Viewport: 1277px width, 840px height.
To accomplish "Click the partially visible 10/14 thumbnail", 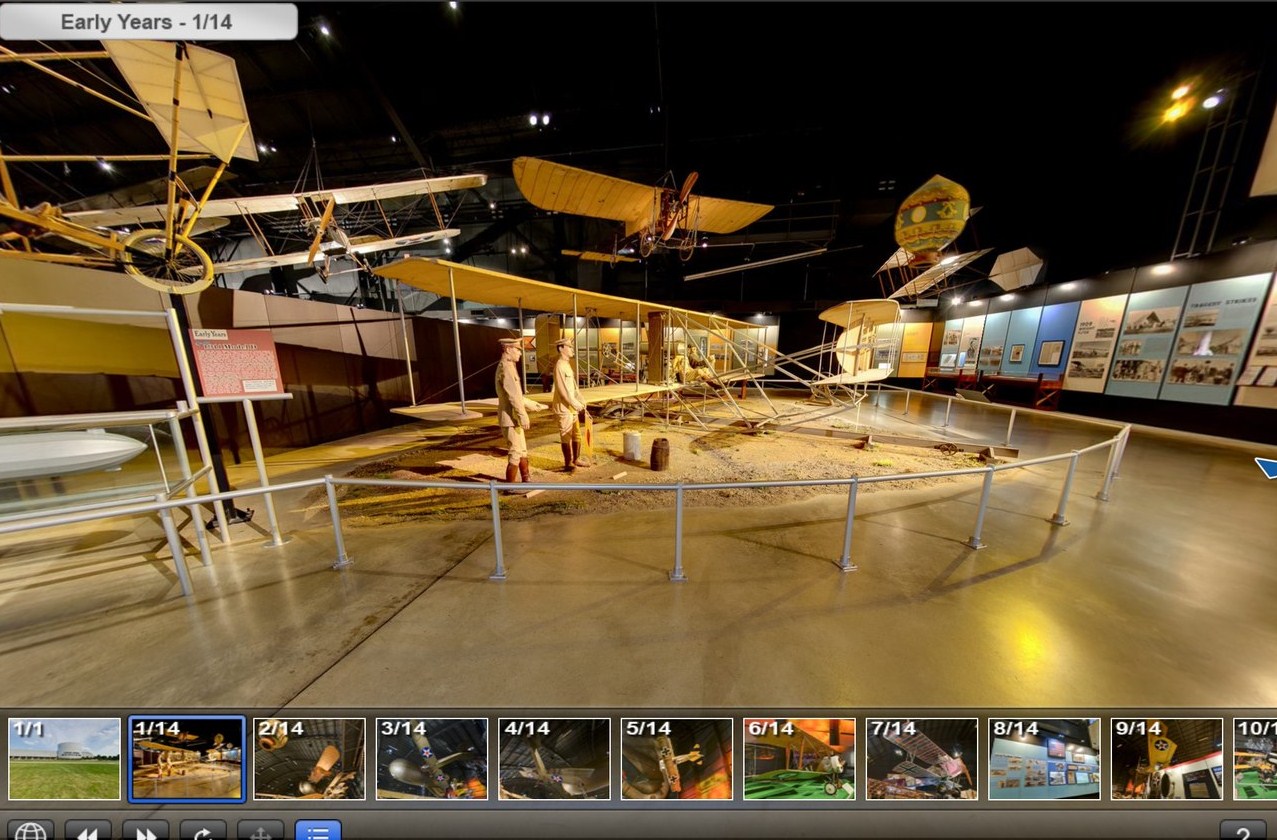I will (1255, 759).
